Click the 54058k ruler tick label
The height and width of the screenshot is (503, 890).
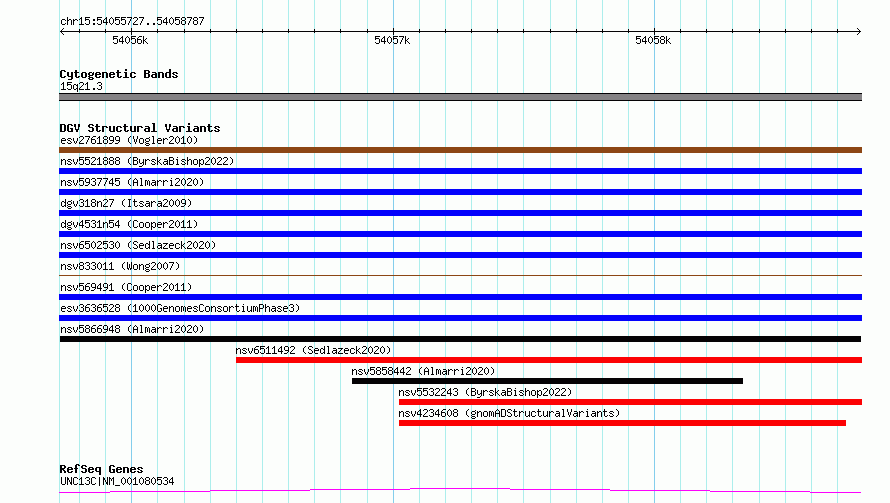click(653, 40)
